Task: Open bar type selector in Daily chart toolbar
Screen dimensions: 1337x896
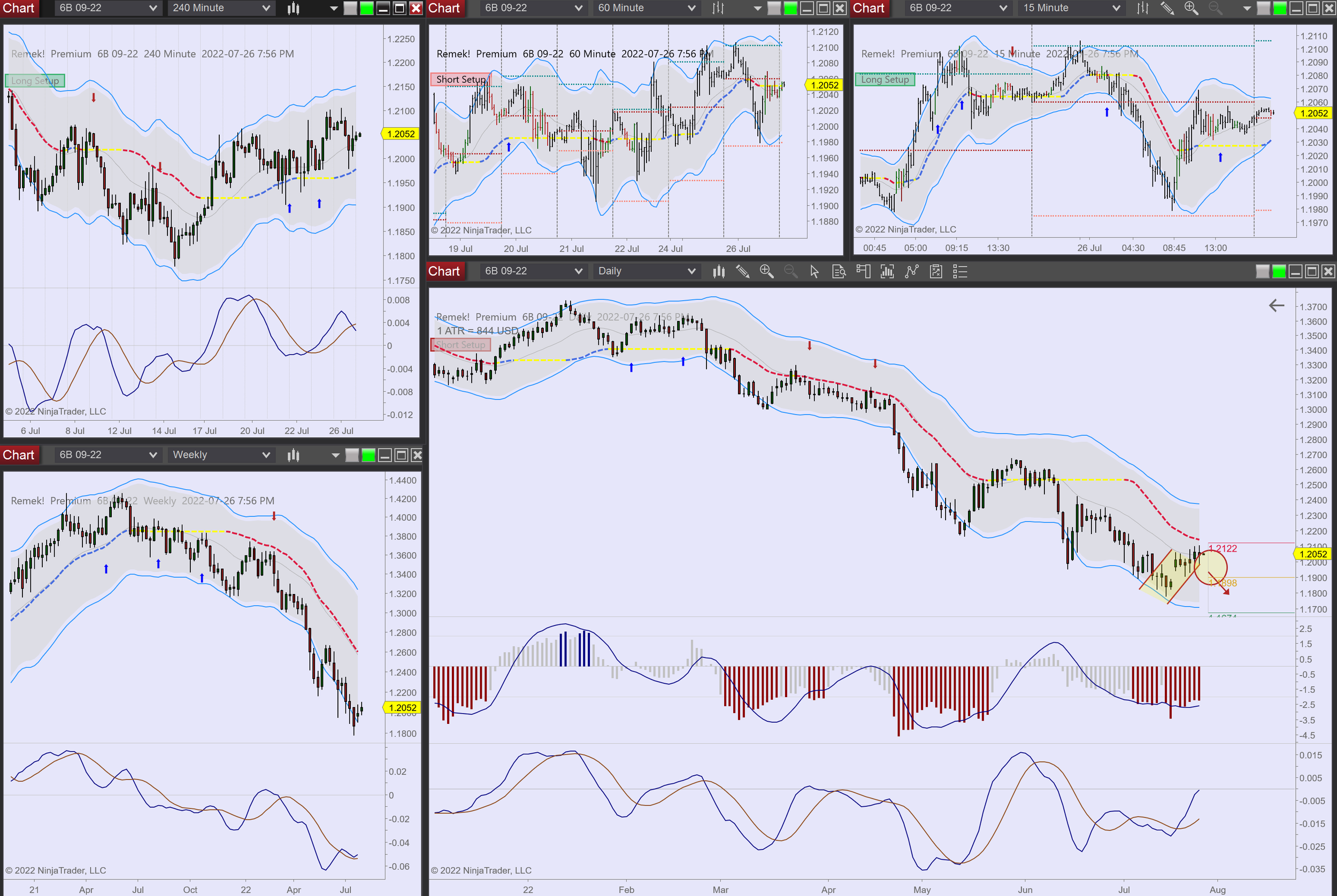Action: tap(719, 272)
